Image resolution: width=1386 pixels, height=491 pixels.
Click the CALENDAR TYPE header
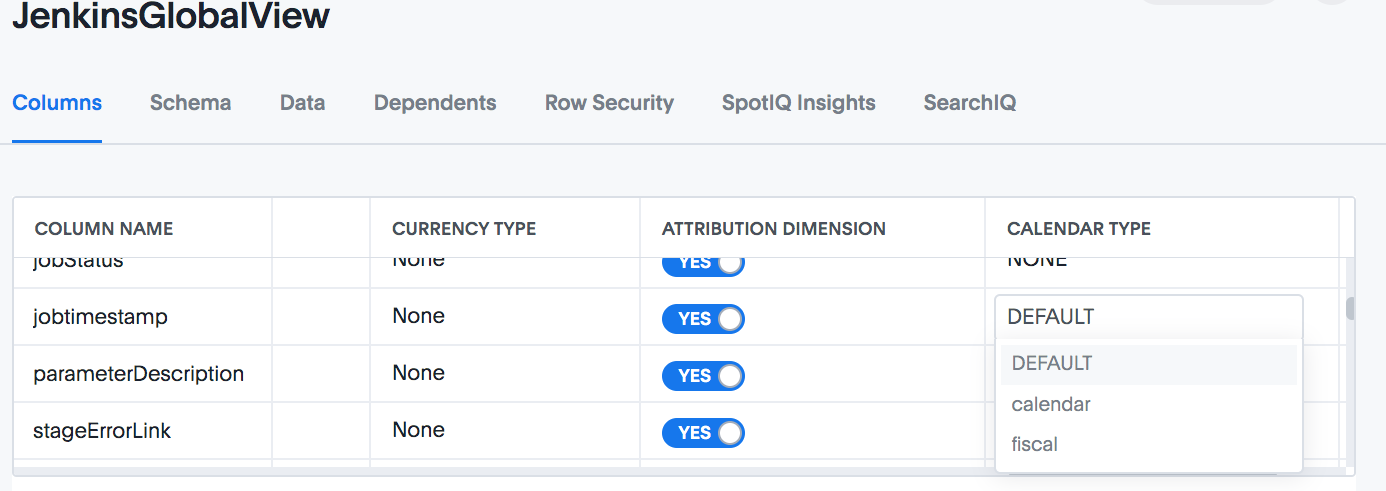point(1079,229)
